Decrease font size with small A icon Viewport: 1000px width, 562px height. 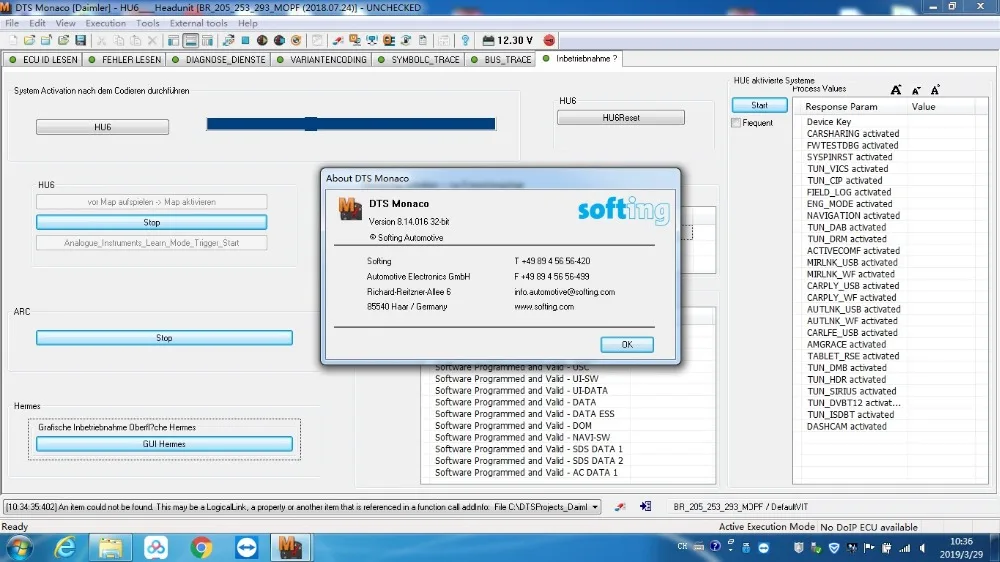coord(916,91)
